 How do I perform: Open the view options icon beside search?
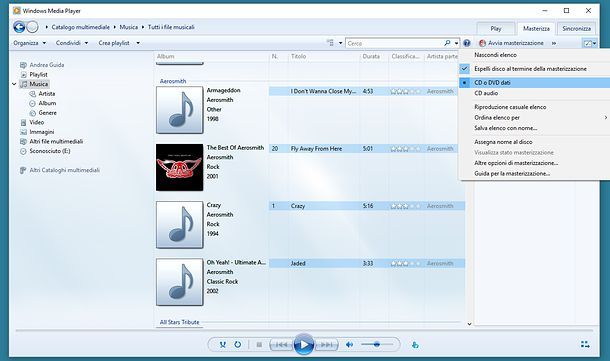330,43
